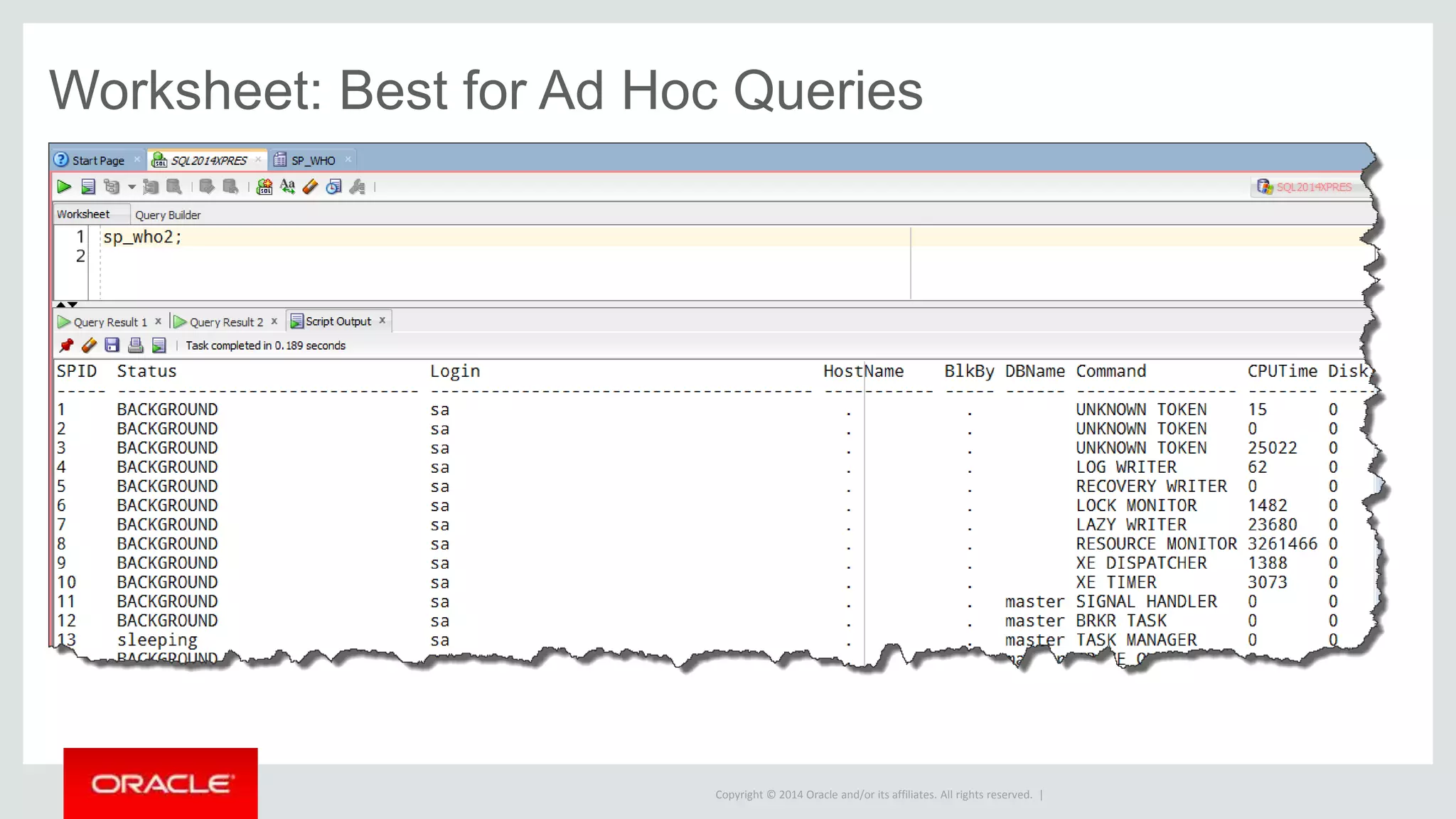
Task: Click the Autotrace toolbar icon
Action: pos(151,187)
